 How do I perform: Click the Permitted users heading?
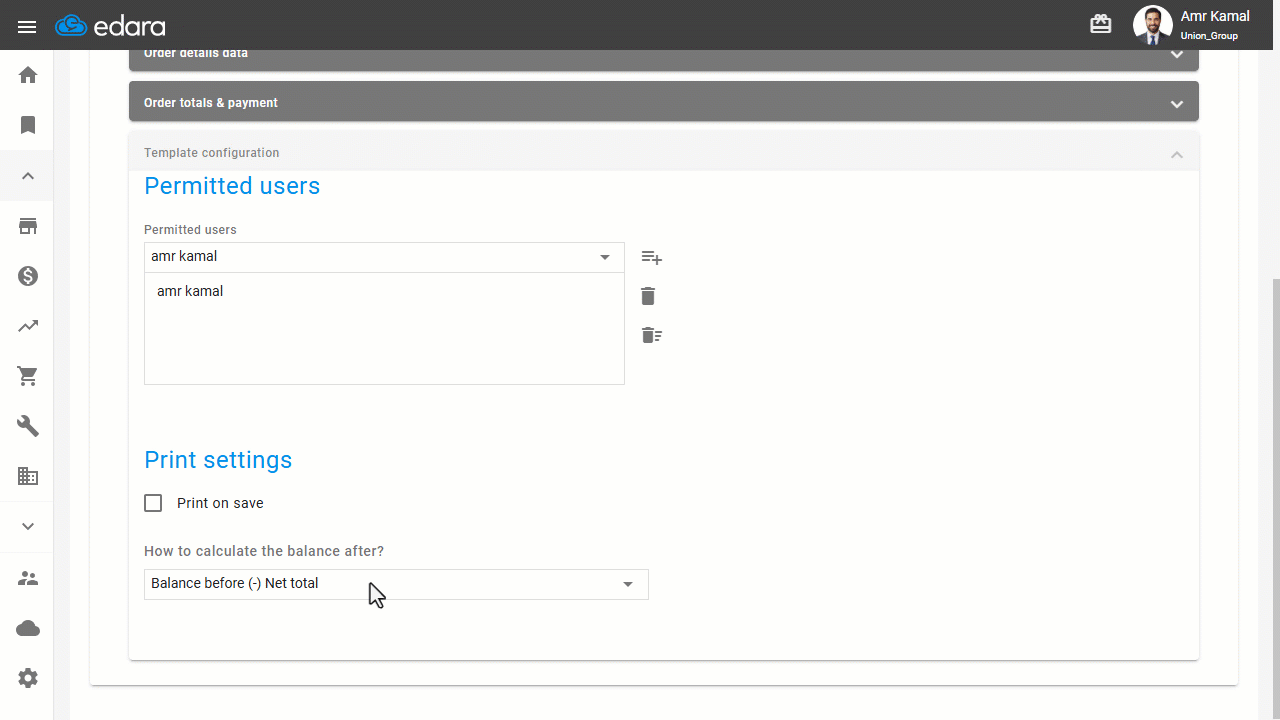(x=232, y=186)
